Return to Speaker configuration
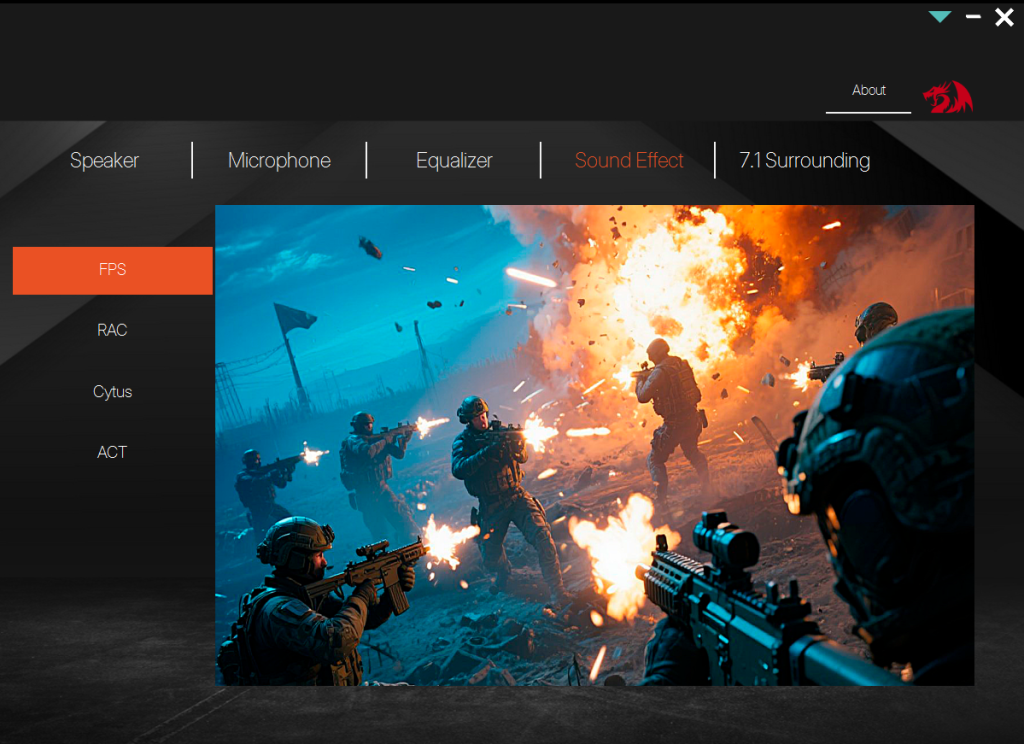The height and width of the screenshot is (744, 1024). pyautogui.click(x=104, y=160)
